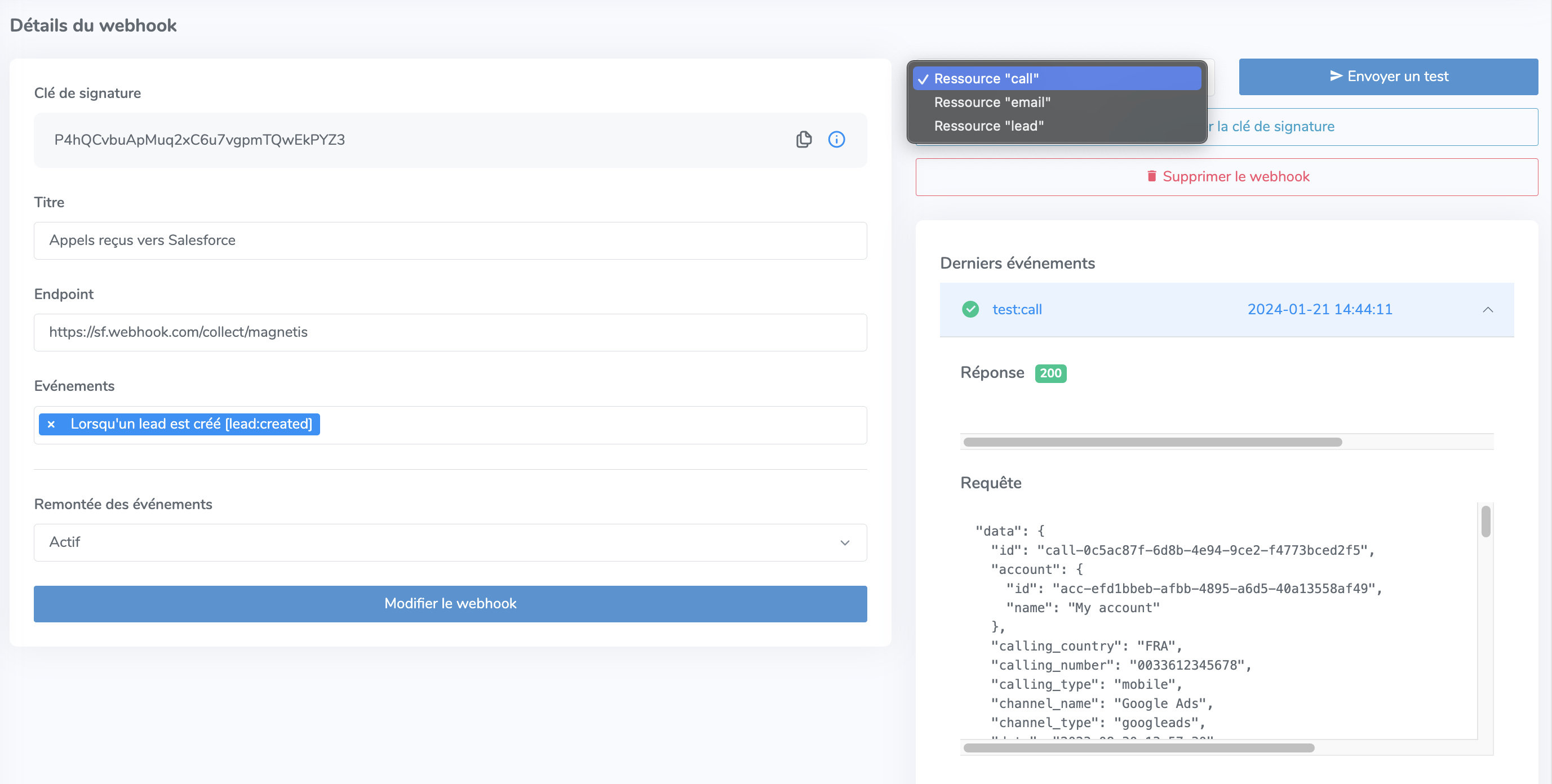Image resolution: width=1552 pixels, height=784 pixels.
Task: Click in the Endpoint URL field
Action: point(450,332)
